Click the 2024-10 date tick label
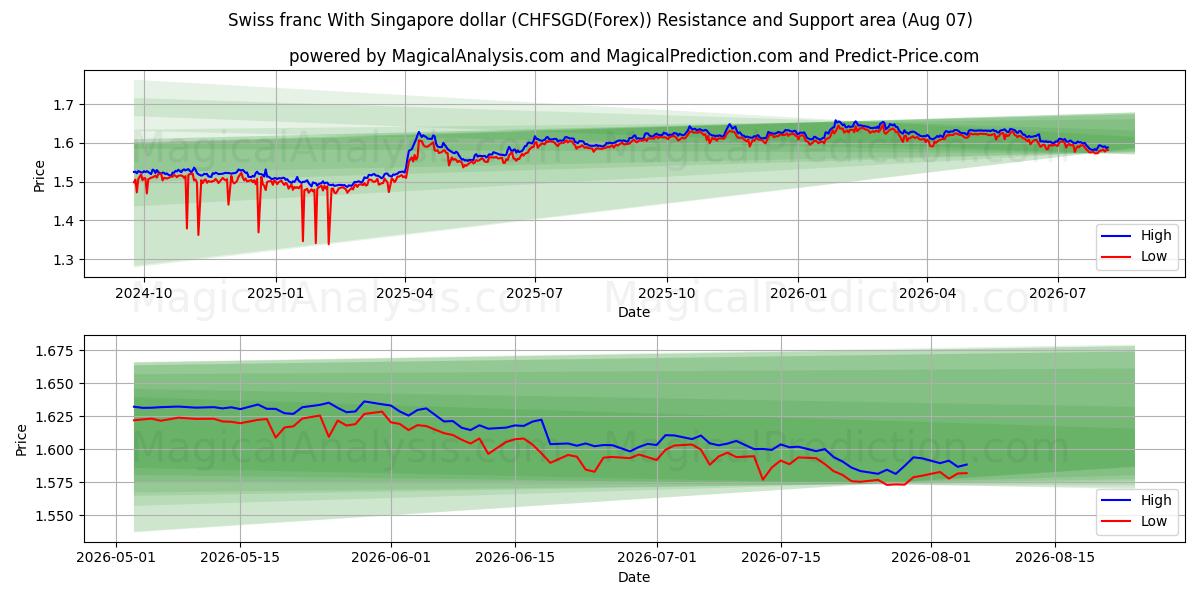The width and height of the screenshot is (1200, 600). [x=144, y=294]
